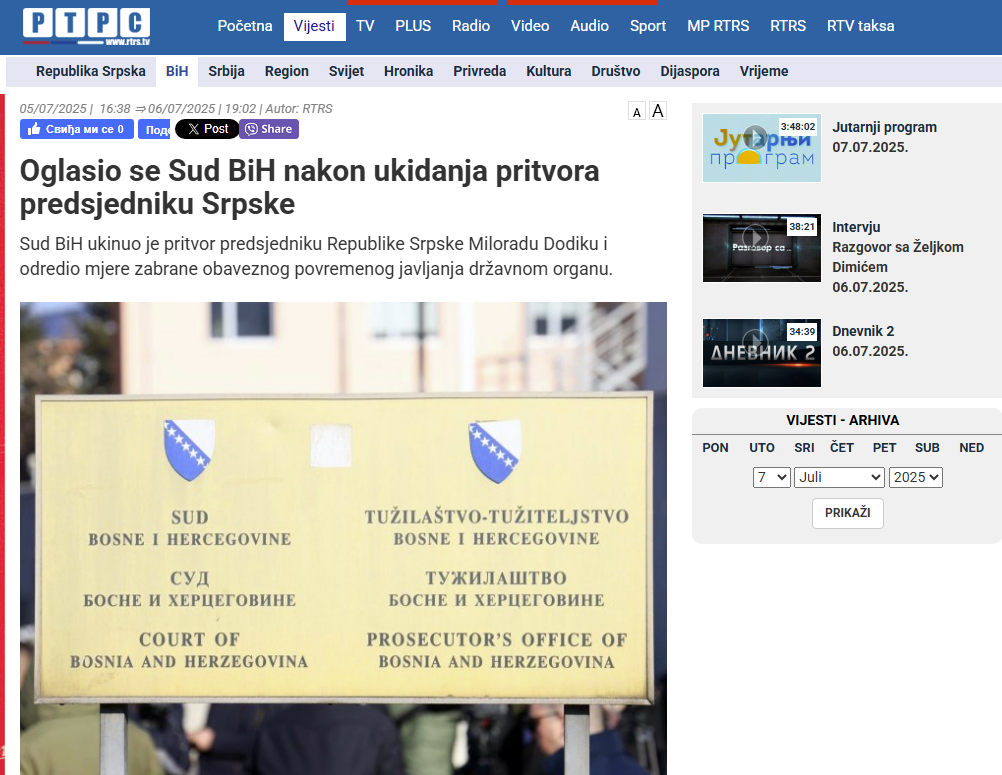
Task: Select the Hronika news category tab
Action: [408, 71]
